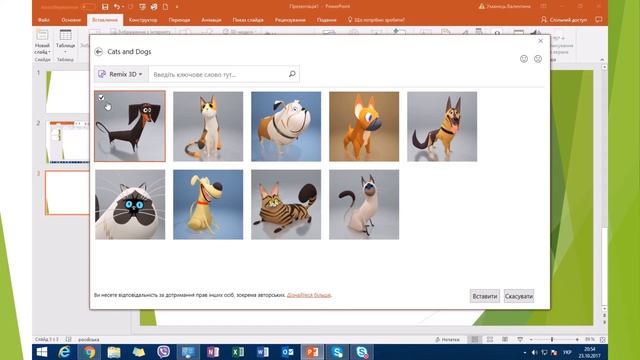The image size is (640, 360).
Task: Switch to the Home ribbon tab
Action: [71, 20]
